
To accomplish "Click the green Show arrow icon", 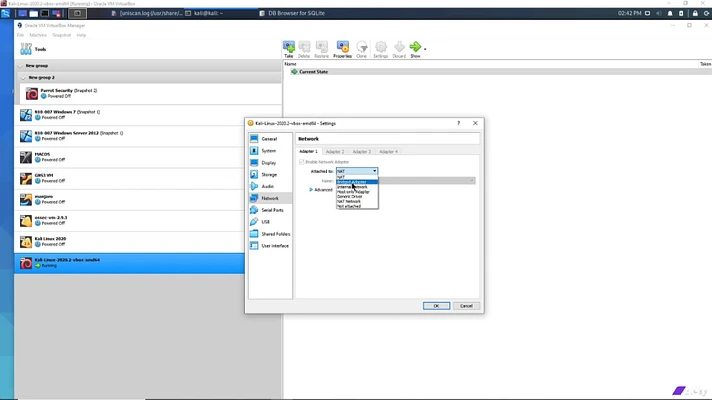I will click(x=415, y=46).
